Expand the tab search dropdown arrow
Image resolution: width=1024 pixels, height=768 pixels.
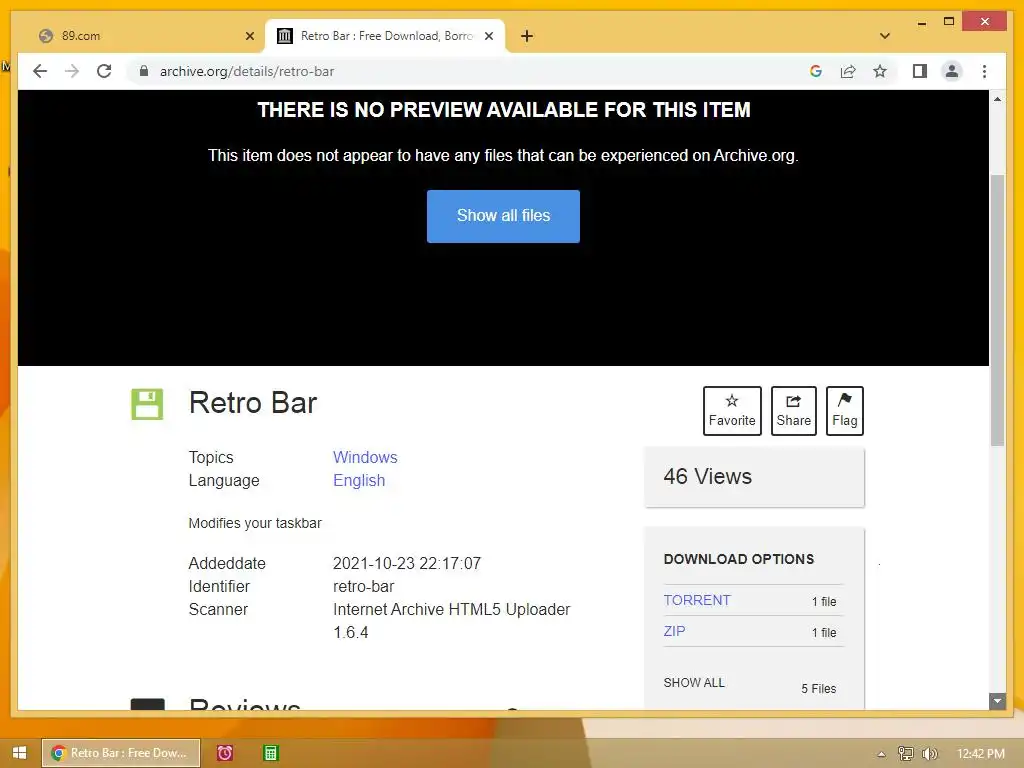click(885, 36)
